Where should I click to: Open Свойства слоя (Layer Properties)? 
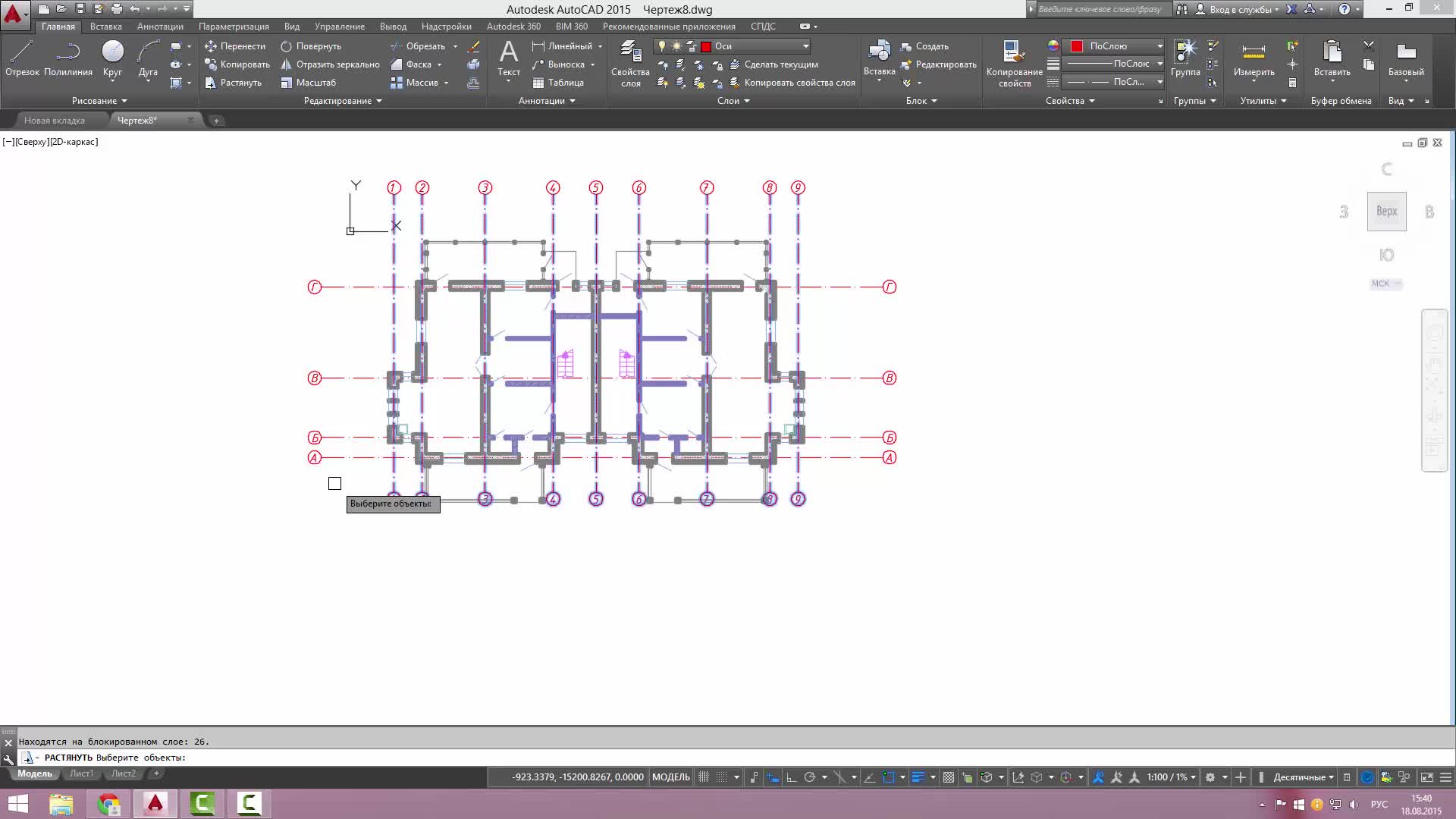click(630, 64)
